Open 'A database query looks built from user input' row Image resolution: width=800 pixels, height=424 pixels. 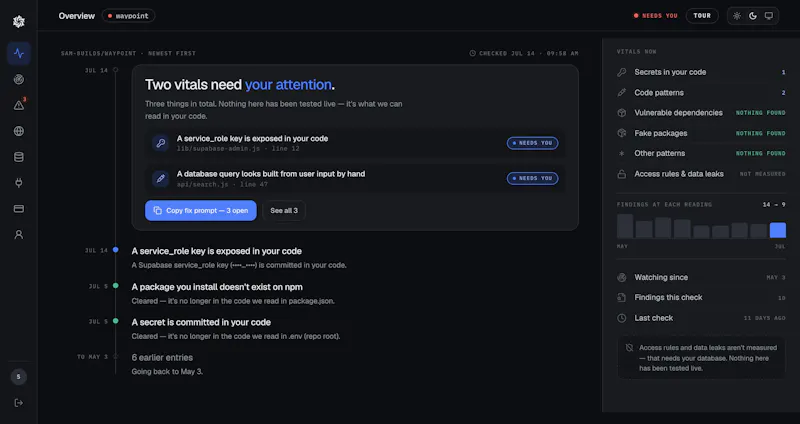click(355, 179)
